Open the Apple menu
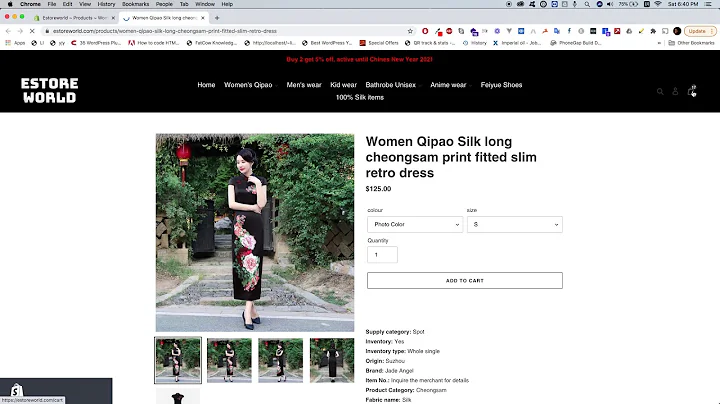This screenshot has height=404, width=720. pyautogui.click(x=10, y=4)
